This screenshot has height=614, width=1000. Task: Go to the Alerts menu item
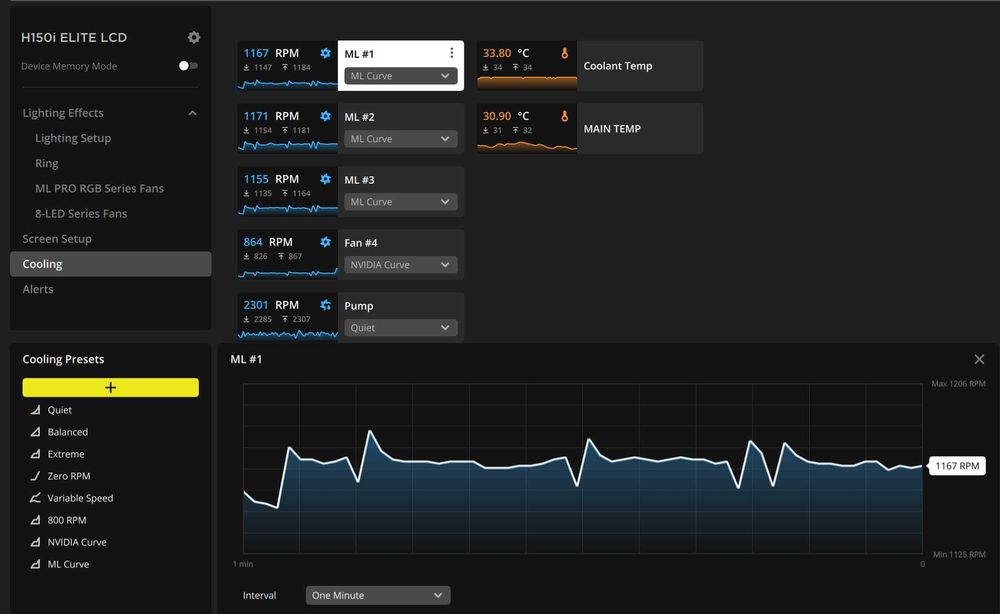38,289
